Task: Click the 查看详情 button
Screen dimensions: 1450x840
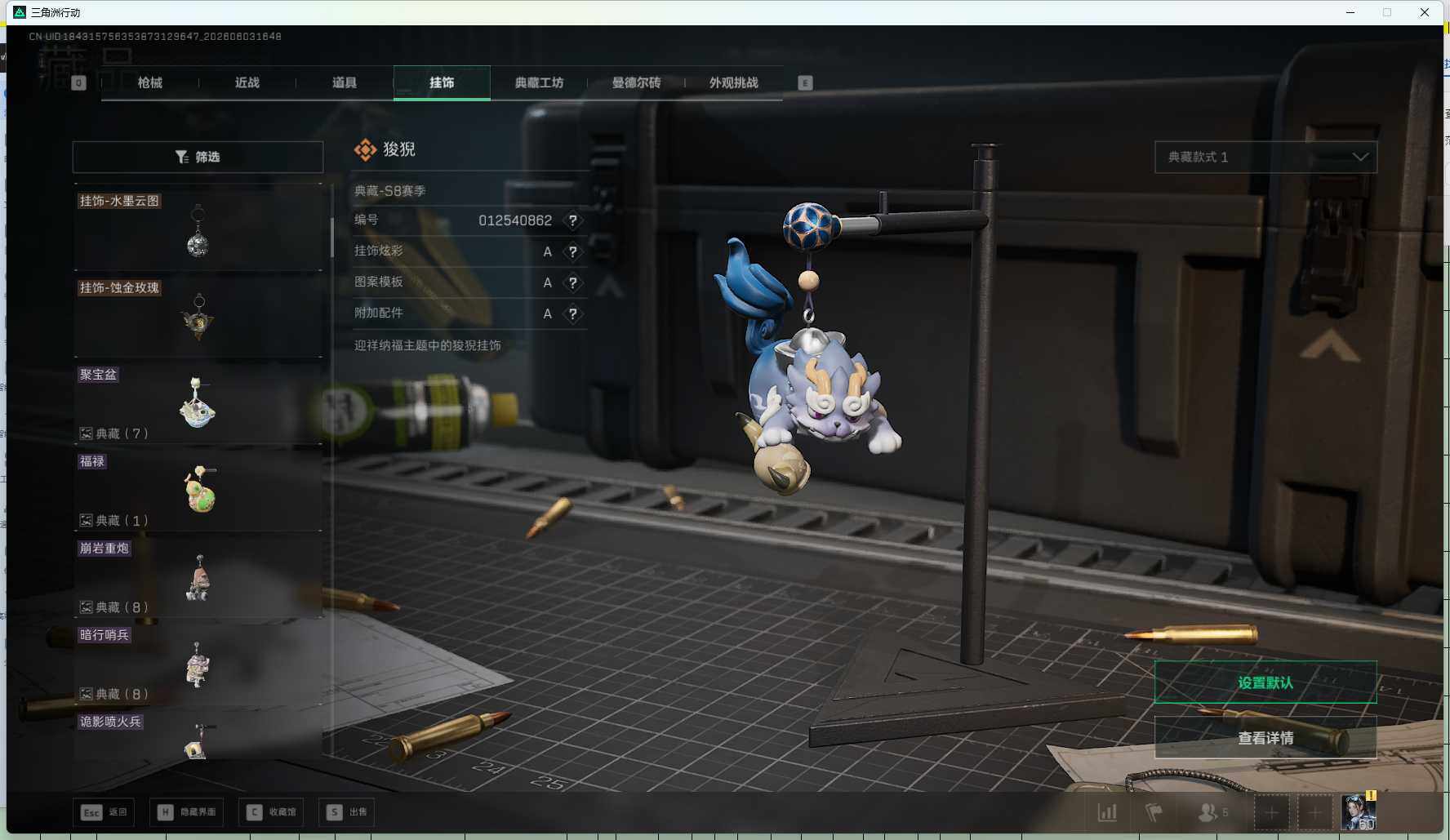Action: point(1265,738)
